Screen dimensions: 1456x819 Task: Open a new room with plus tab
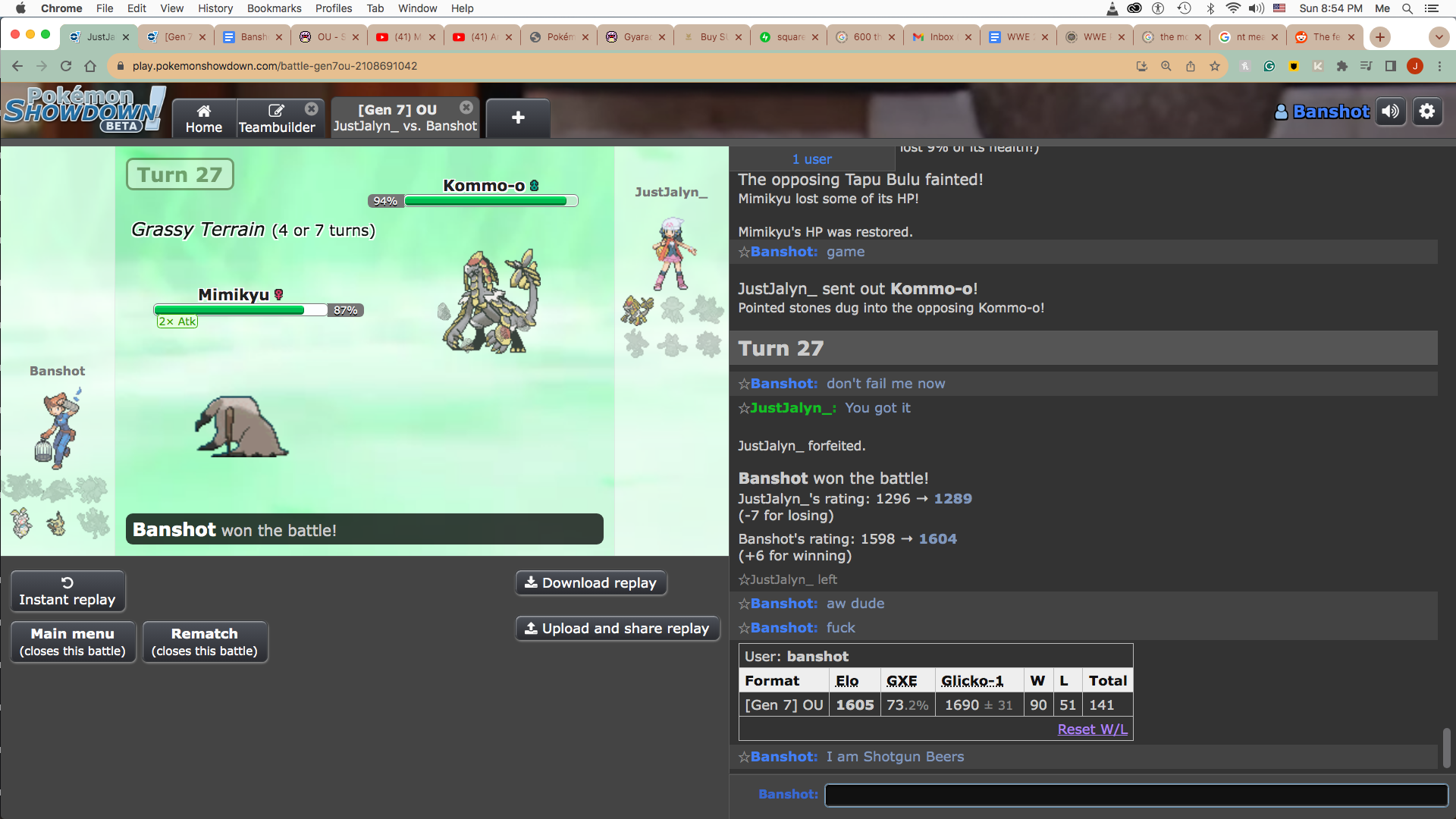[518, 118]
